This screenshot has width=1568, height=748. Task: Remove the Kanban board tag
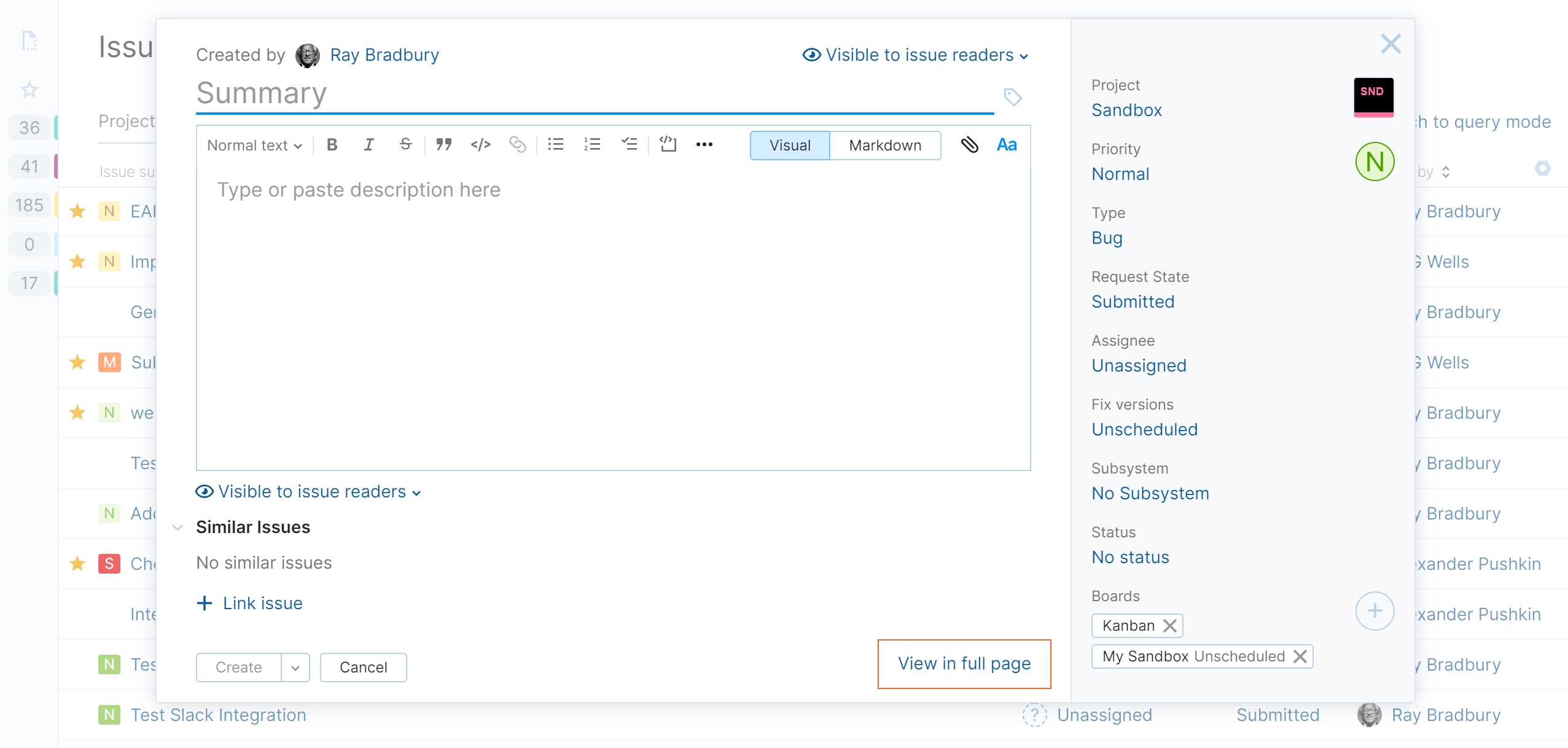coord(1170,625)
